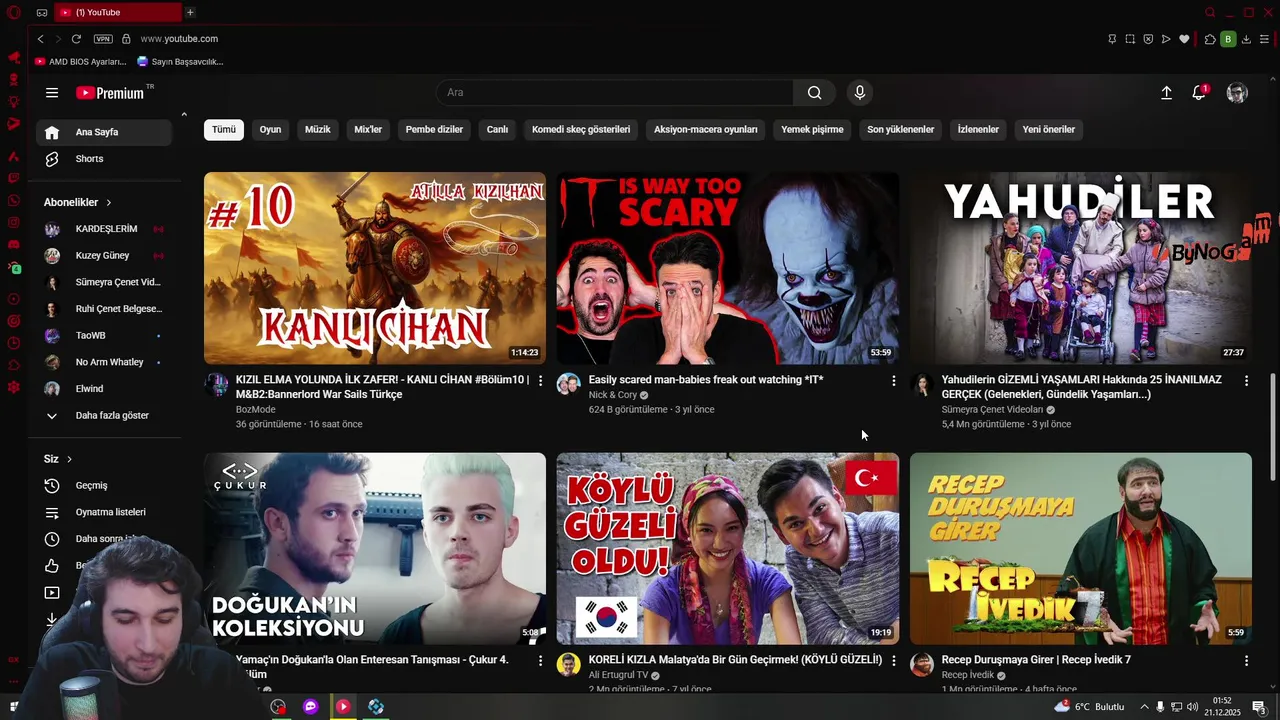Open the Elwind subscription channel

[x=104, y=389]
